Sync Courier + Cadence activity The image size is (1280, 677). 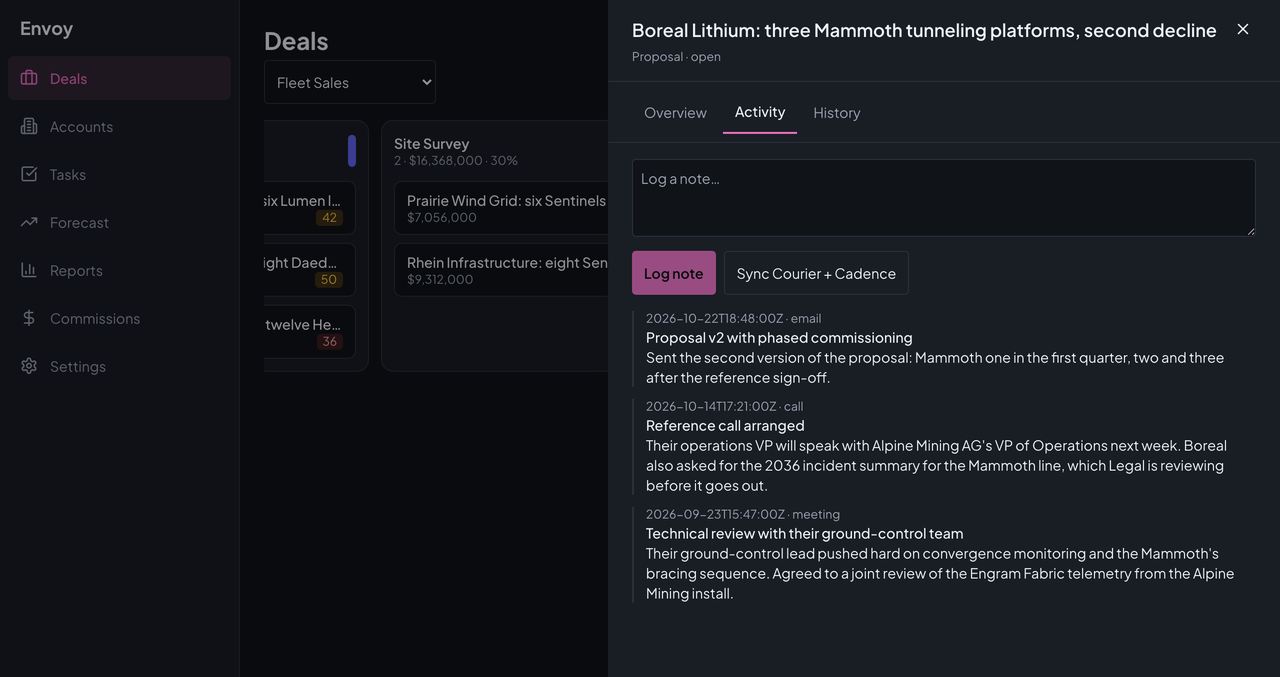pos(816,273)
